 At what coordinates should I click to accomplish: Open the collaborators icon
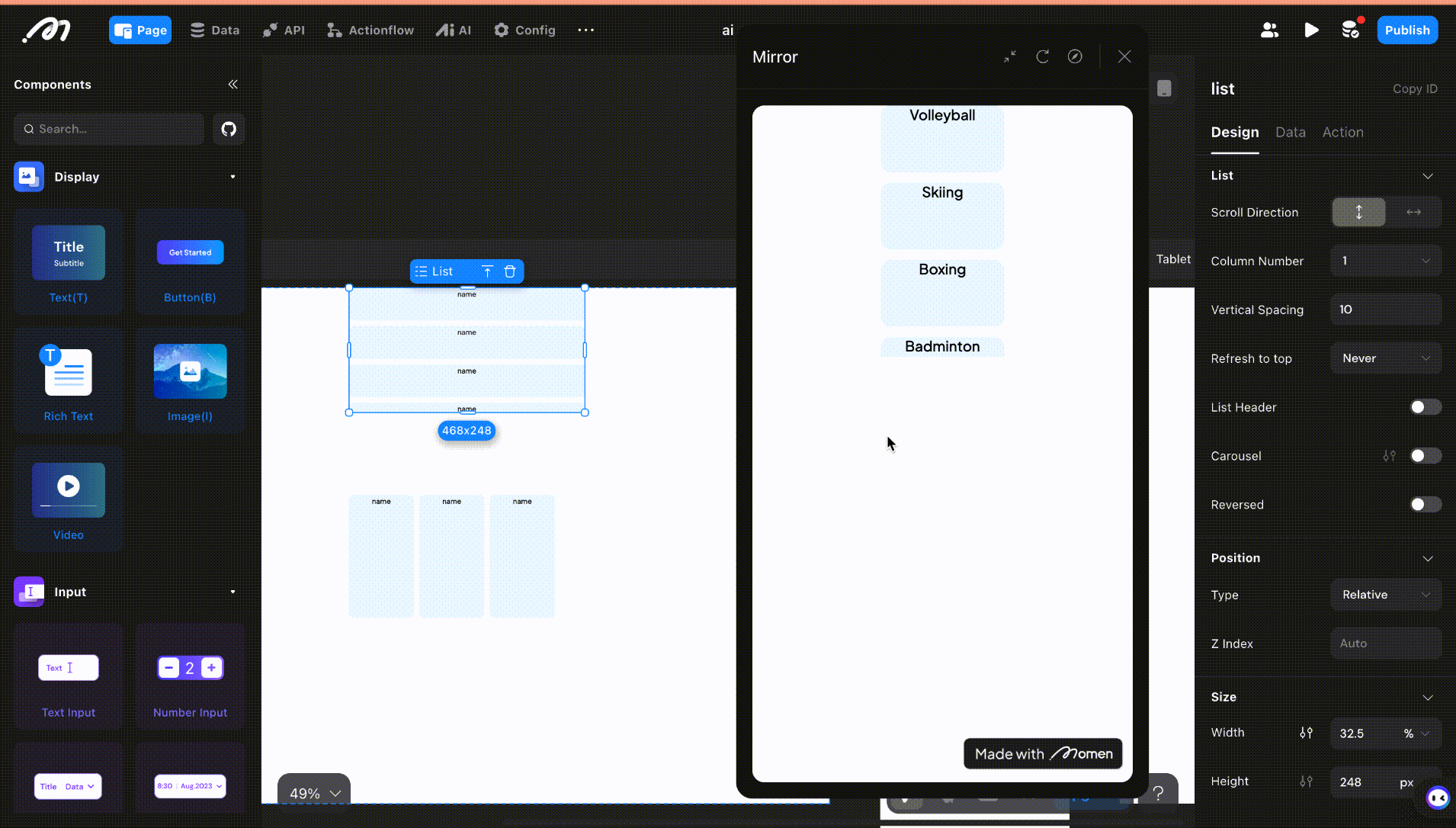(x=1269, y=30)
